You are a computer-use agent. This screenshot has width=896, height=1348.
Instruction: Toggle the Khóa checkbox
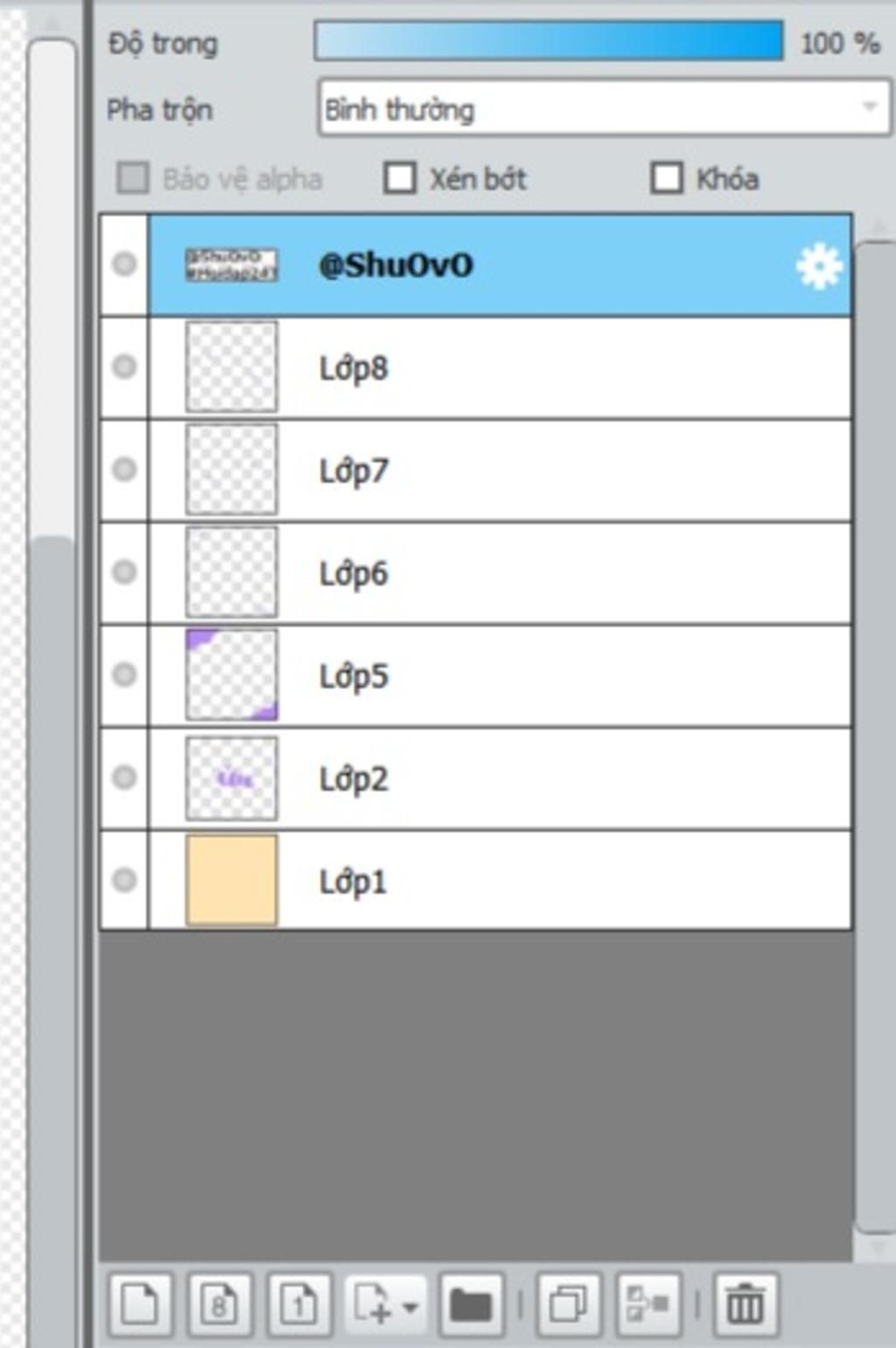[x=667, y=178]
